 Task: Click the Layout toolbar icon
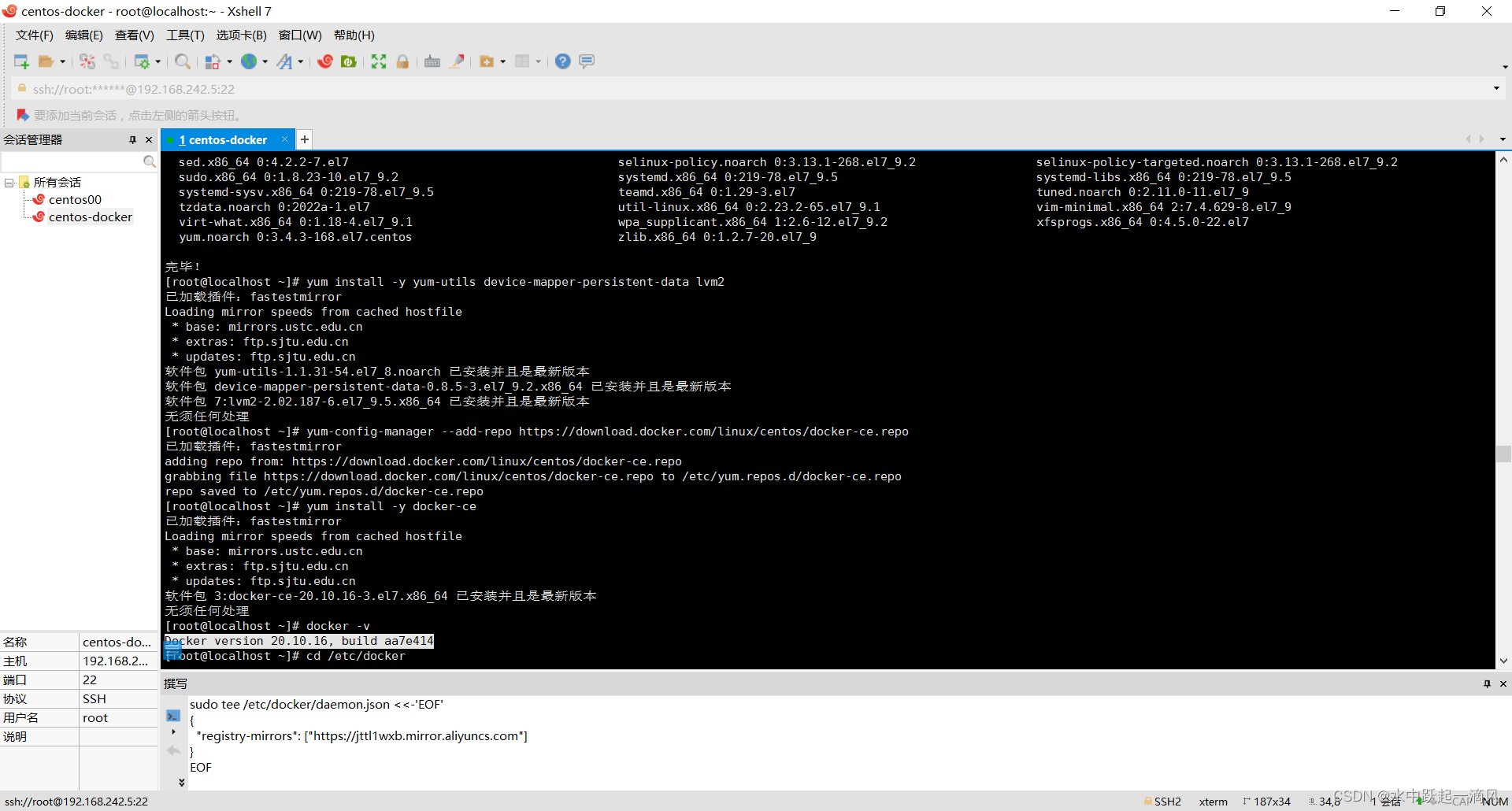pos(522,61)
